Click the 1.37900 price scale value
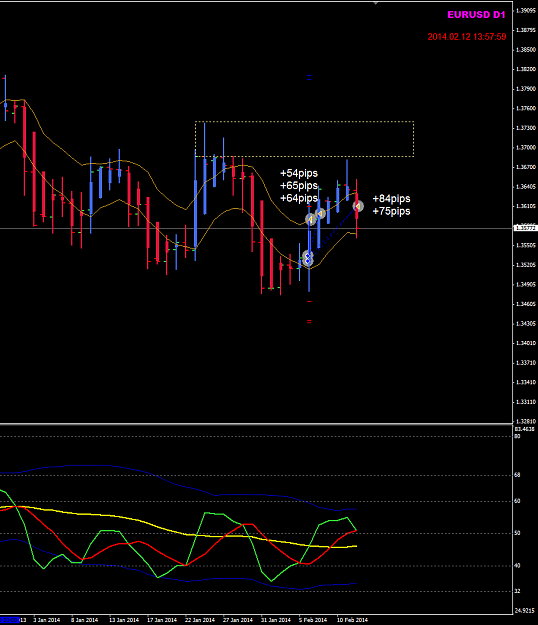The height and width of the screenshot is (625, 538). pos(525,88)
